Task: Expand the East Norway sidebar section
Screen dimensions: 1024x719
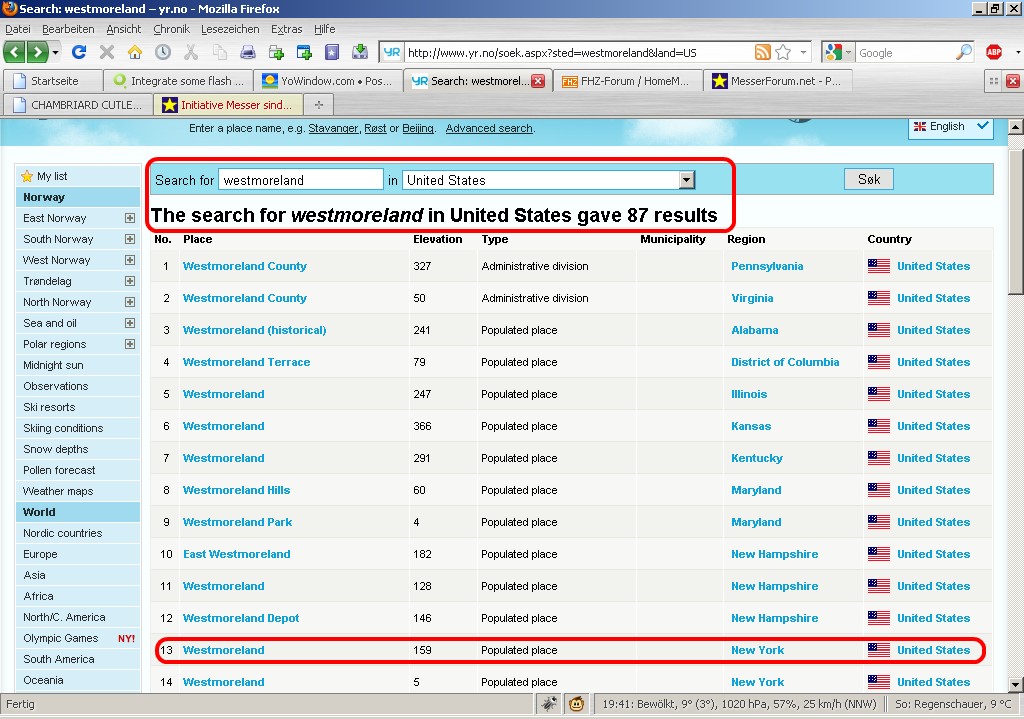Action: [129, 218]
